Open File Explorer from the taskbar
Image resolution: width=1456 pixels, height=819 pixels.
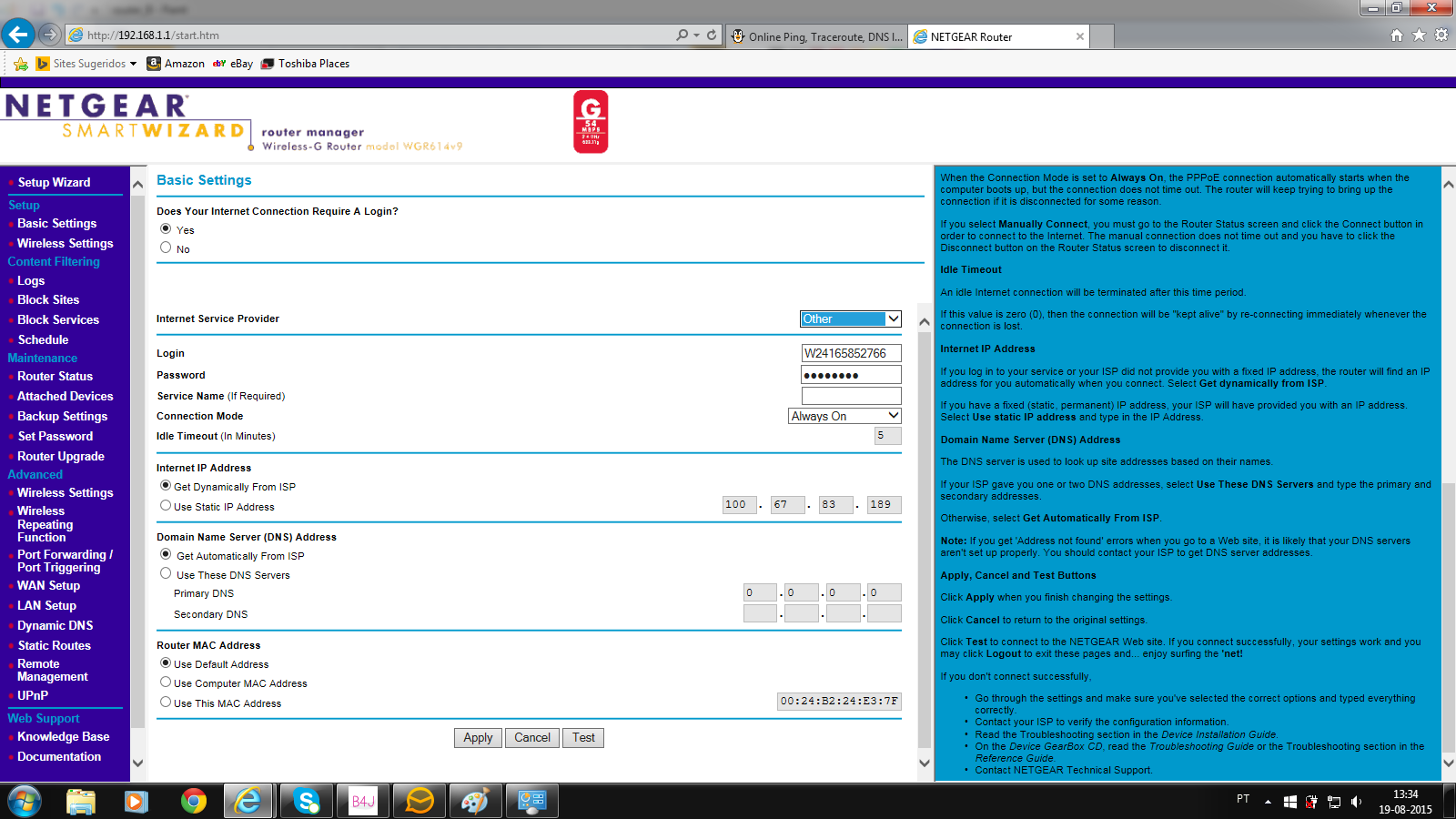coord(81,801)
